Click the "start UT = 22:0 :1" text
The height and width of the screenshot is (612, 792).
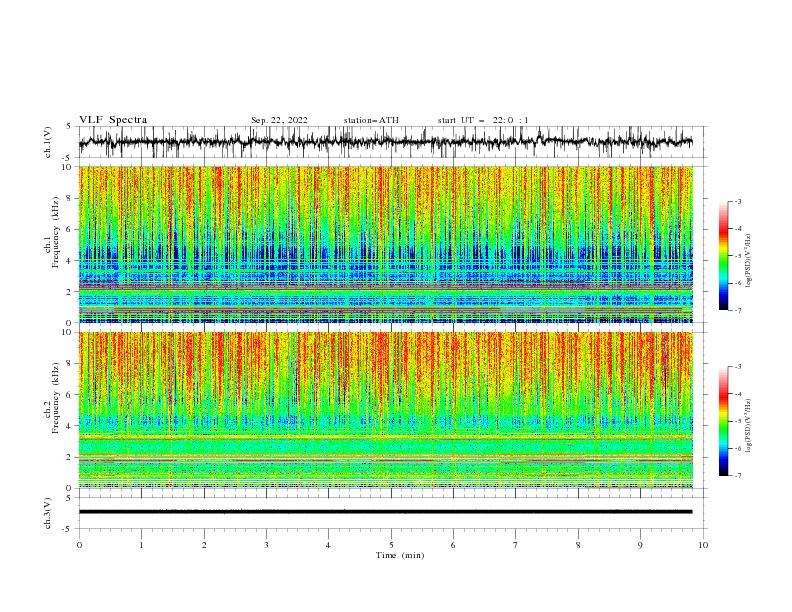tap(483, 120)
